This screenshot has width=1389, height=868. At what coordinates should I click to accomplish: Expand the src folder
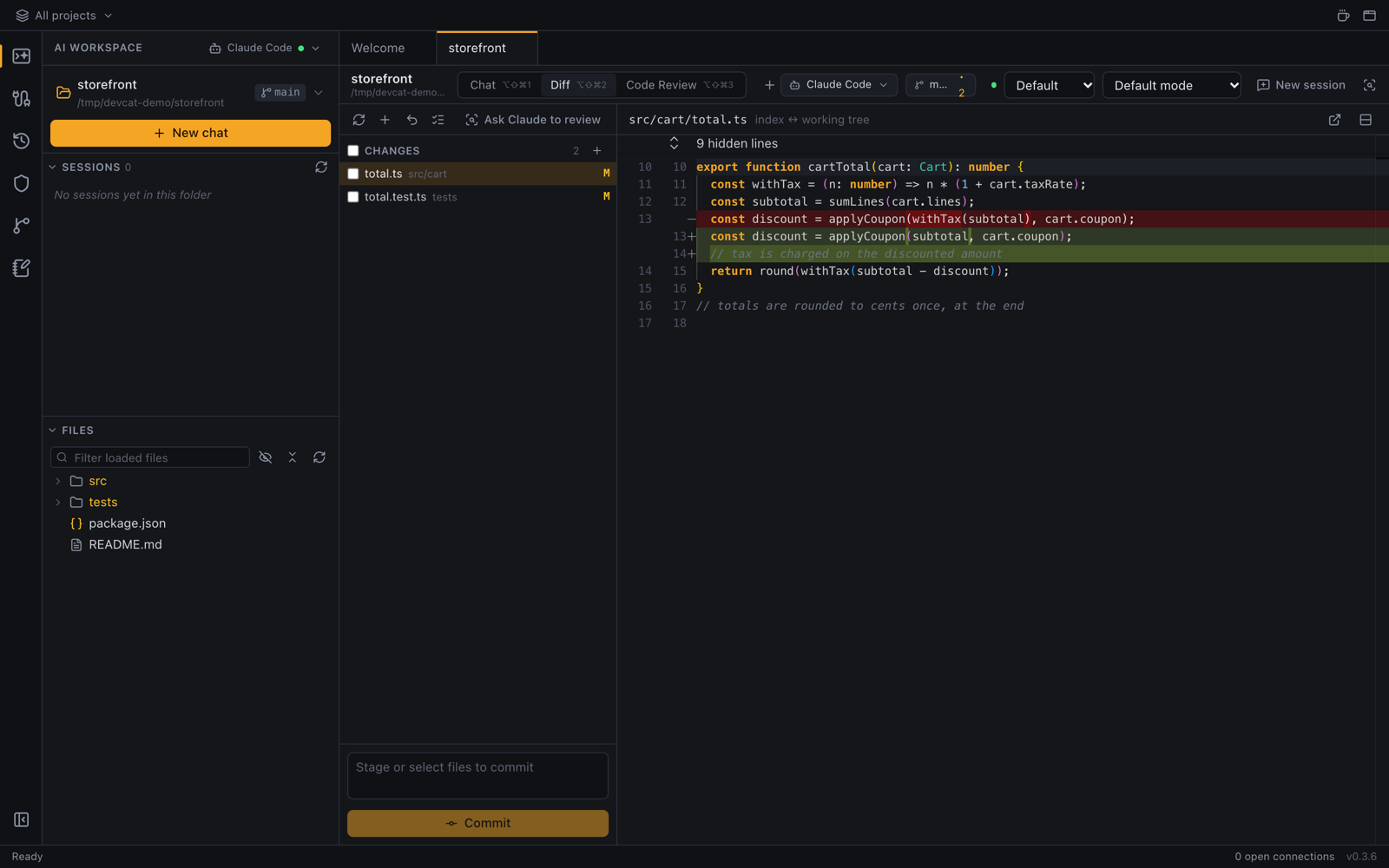58,481
